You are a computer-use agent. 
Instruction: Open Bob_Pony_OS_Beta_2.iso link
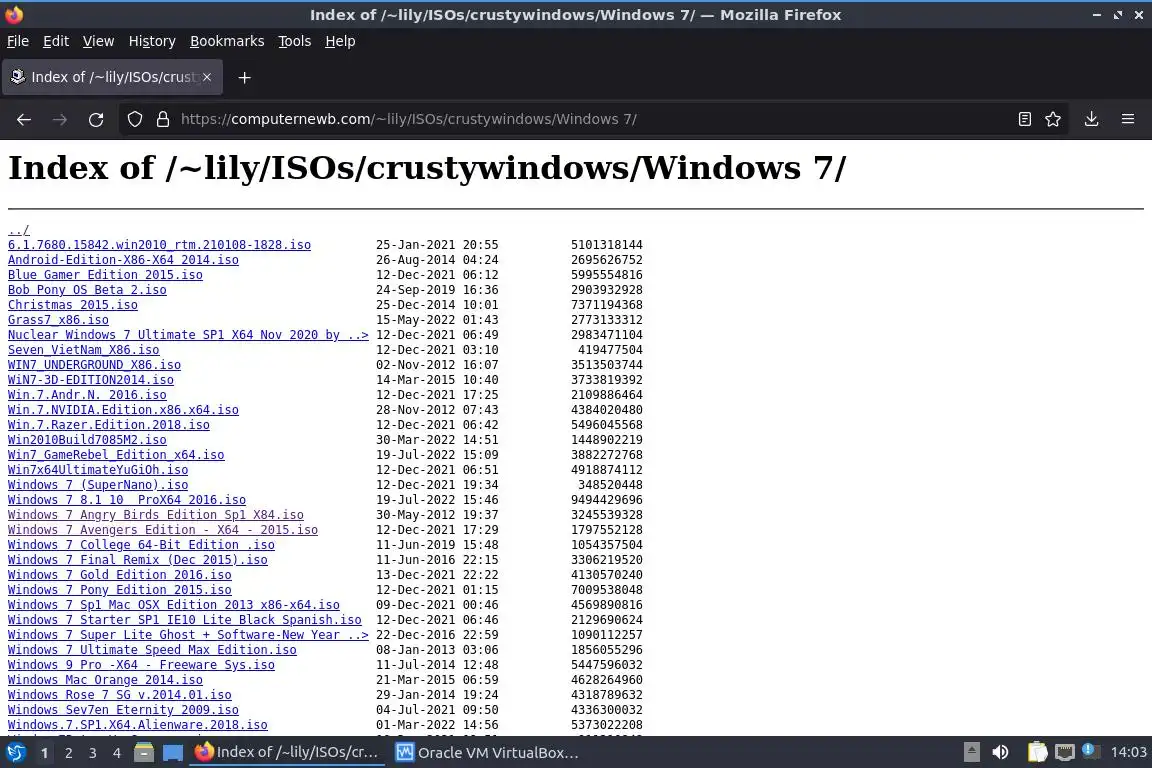pyautogui.click(x=87, y=290)
